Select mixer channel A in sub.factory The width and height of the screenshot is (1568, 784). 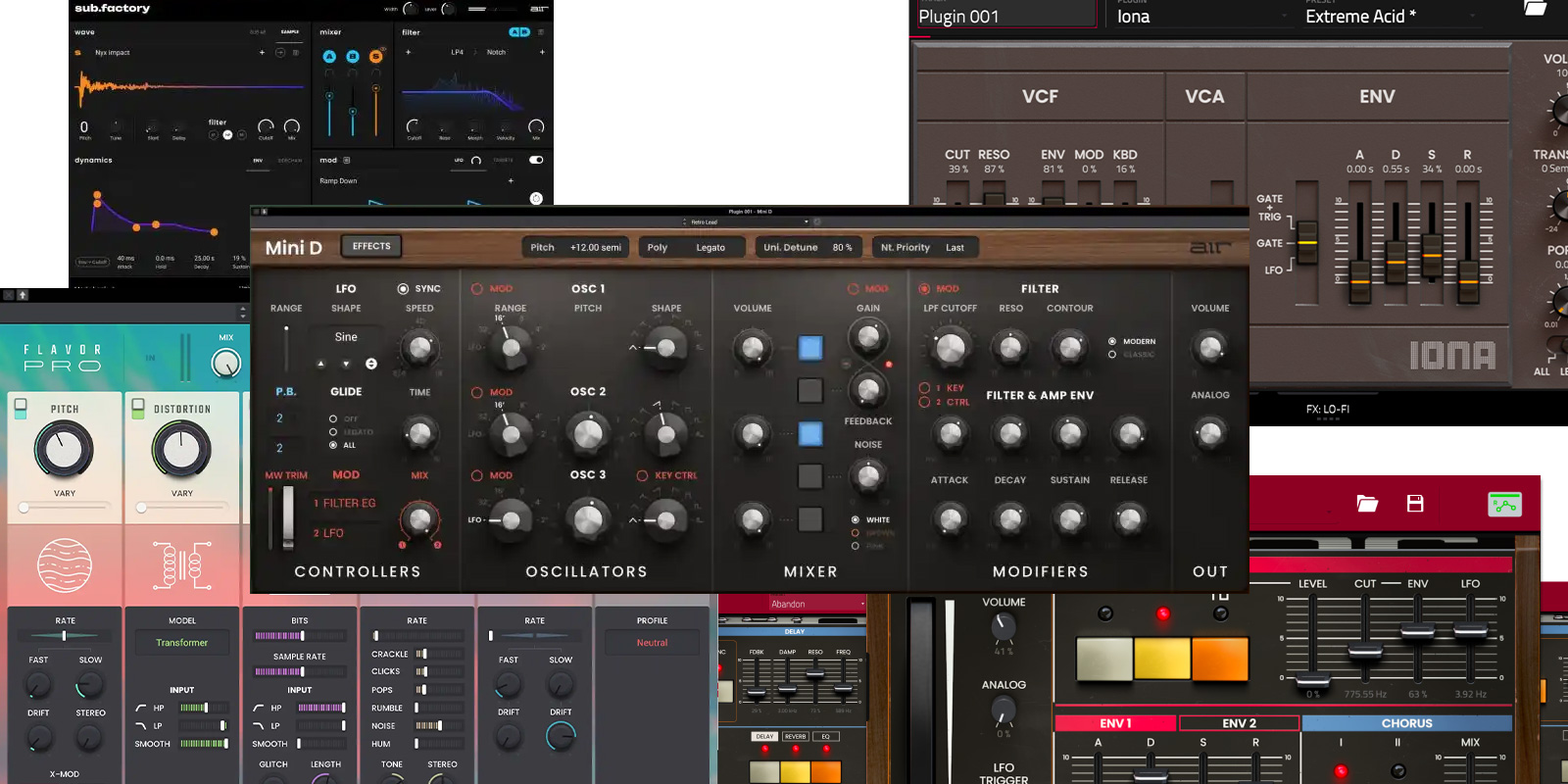point(329,57)
